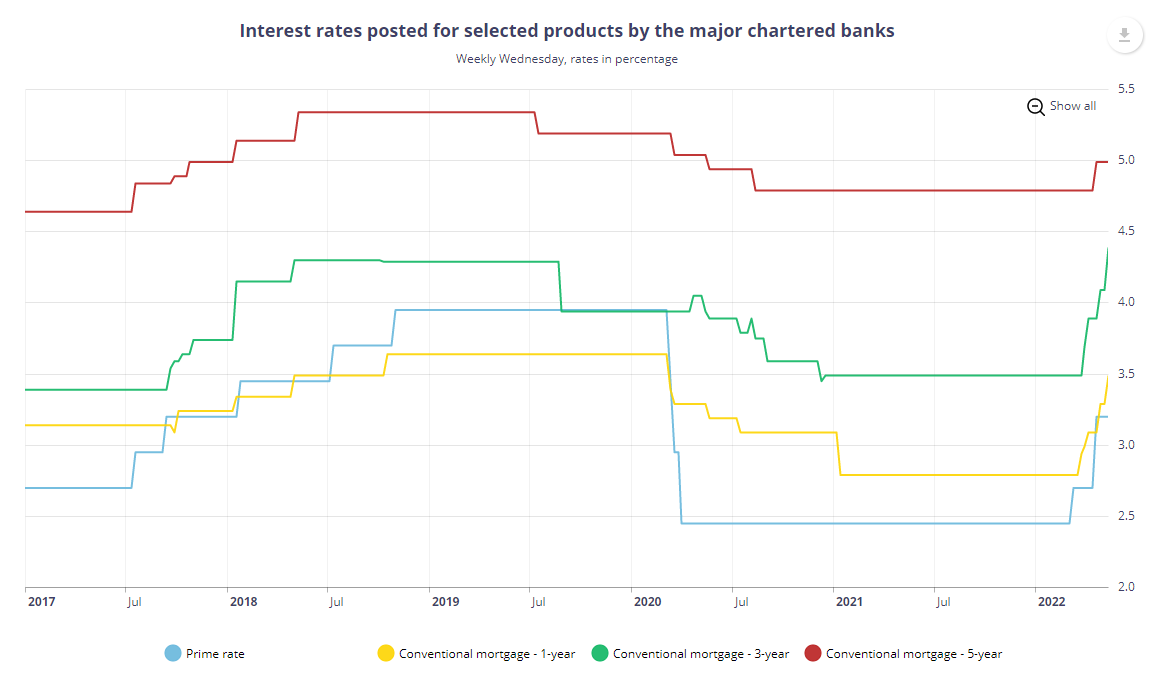Screen dimensions: 1152x673
Task: Toggle the Prime rate series label
Action: tap(215, 654)
